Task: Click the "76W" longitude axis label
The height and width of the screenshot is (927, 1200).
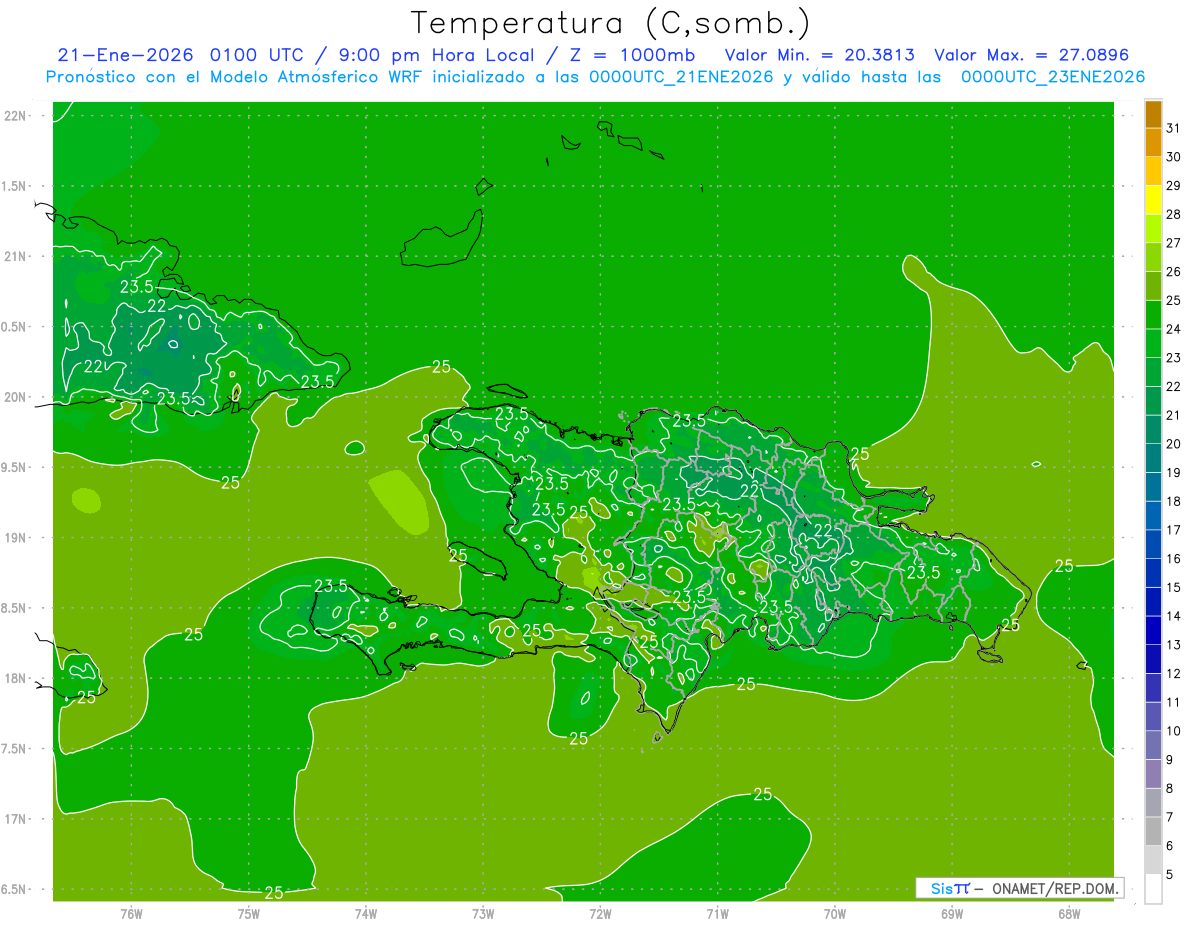Action: [131, 913]
